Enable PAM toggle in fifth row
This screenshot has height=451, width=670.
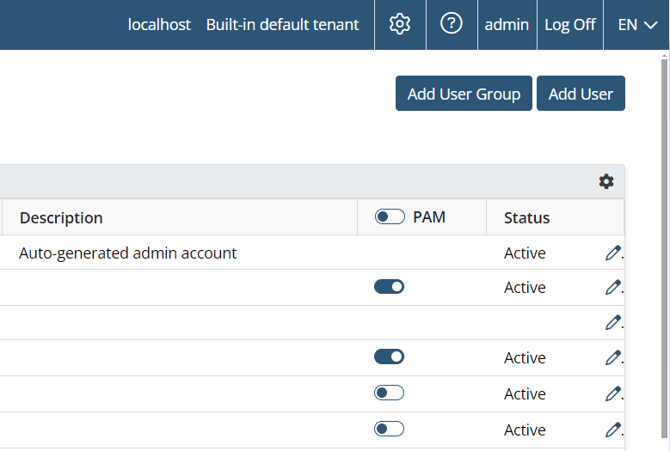click(x=389, y=393)
